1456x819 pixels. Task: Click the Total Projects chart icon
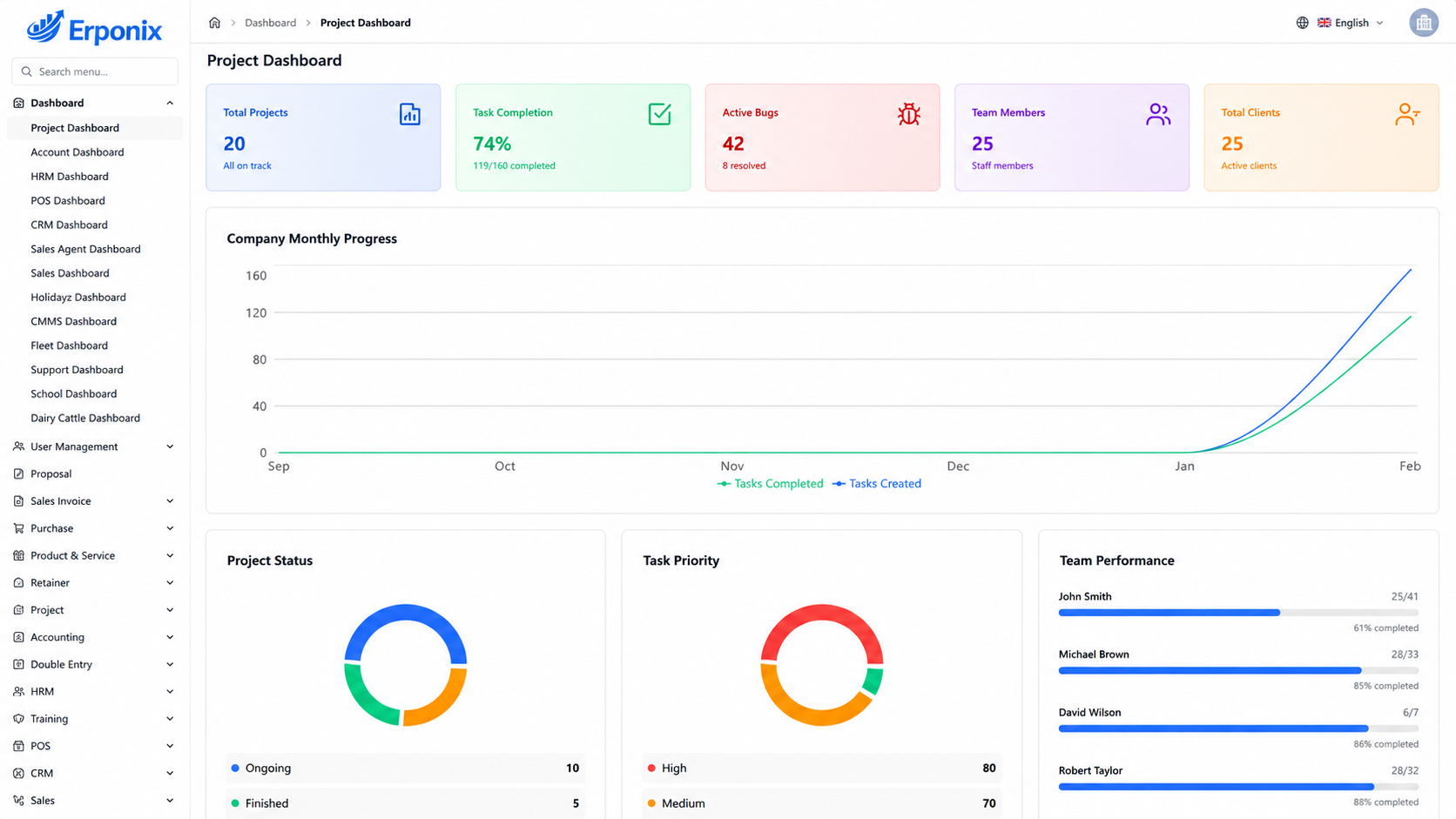409,114
